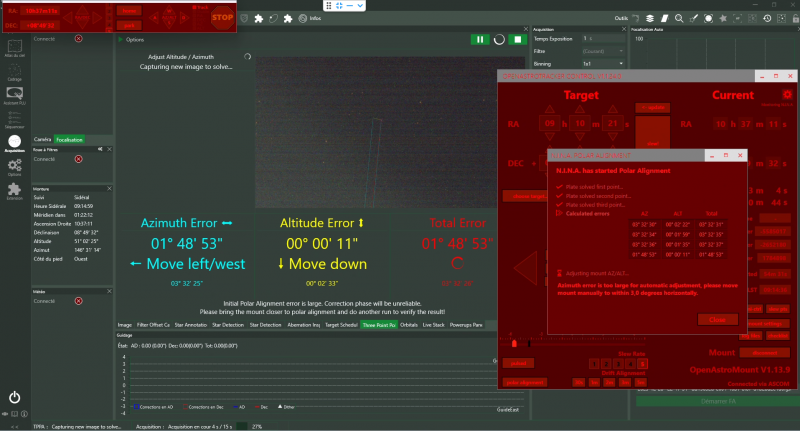
Task: Open the Filtre dropdown
Action: pos(601,51)
